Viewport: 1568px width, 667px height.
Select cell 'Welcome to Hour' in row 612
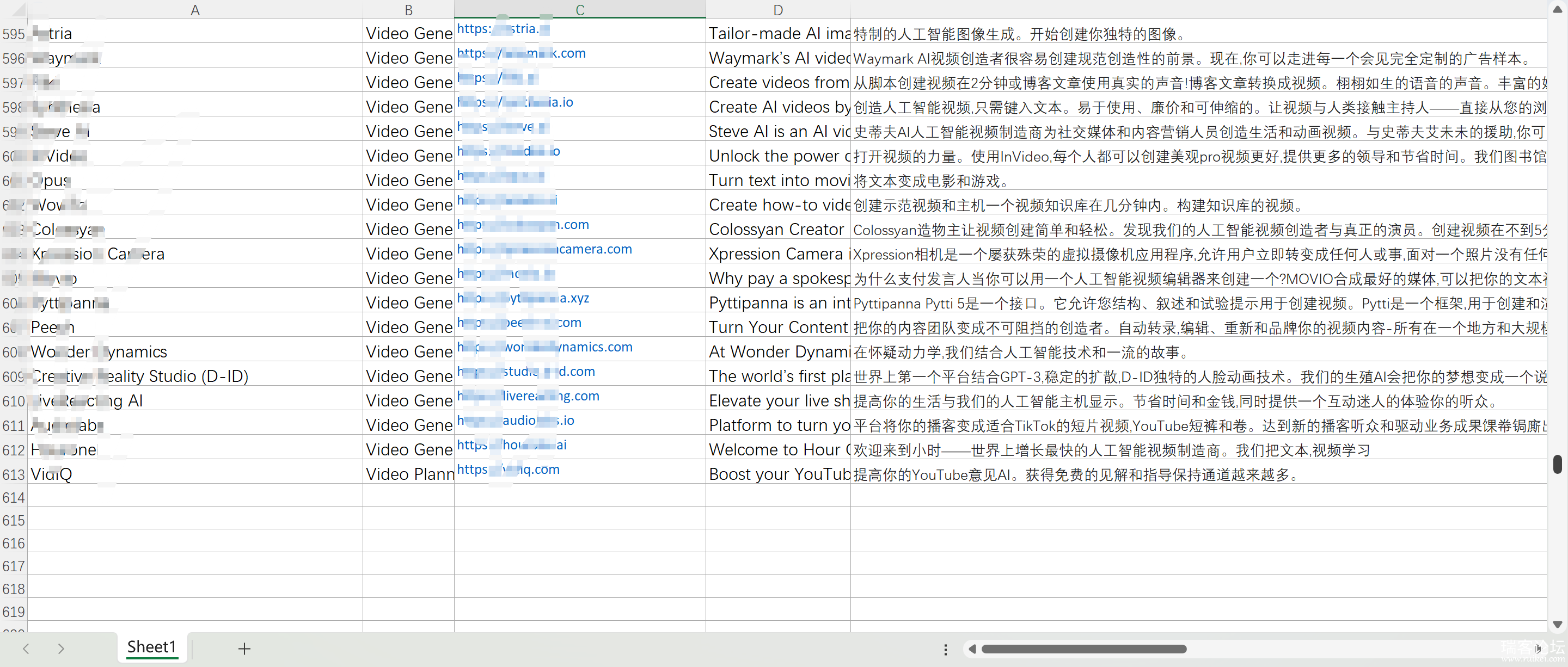(778, 447)
